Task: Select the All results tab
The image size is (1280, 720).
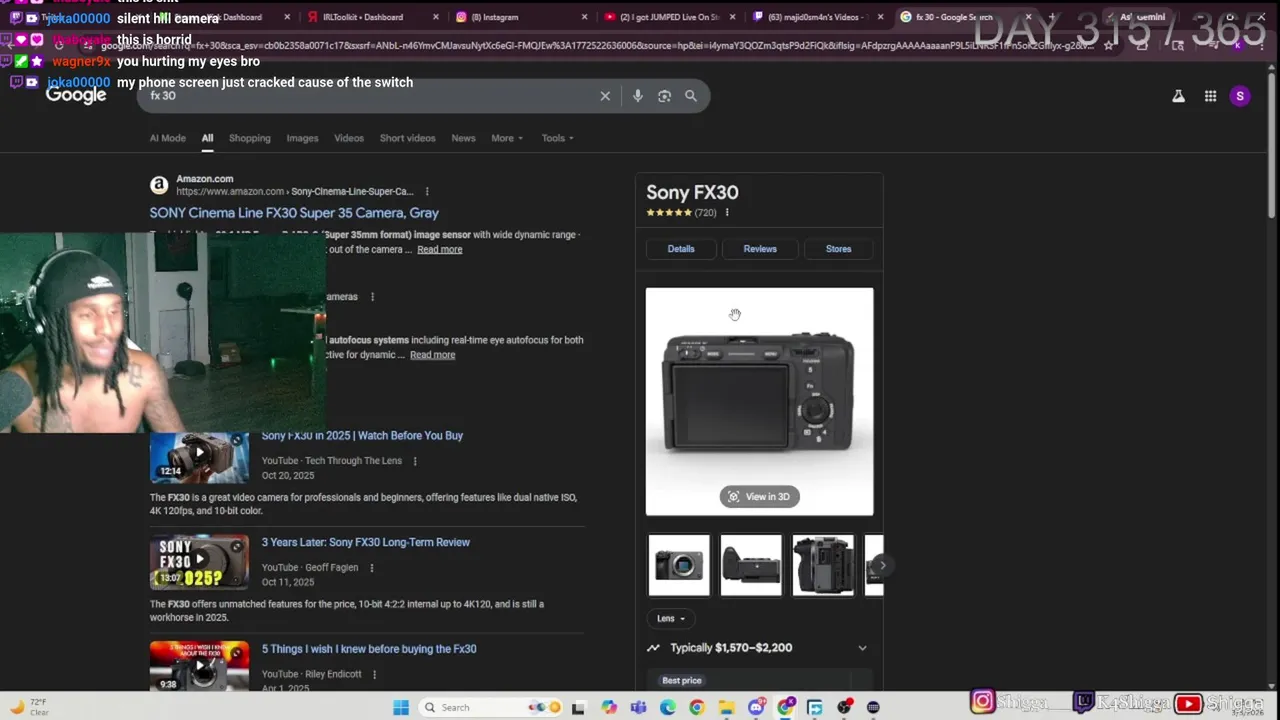Action: [207, 138]
